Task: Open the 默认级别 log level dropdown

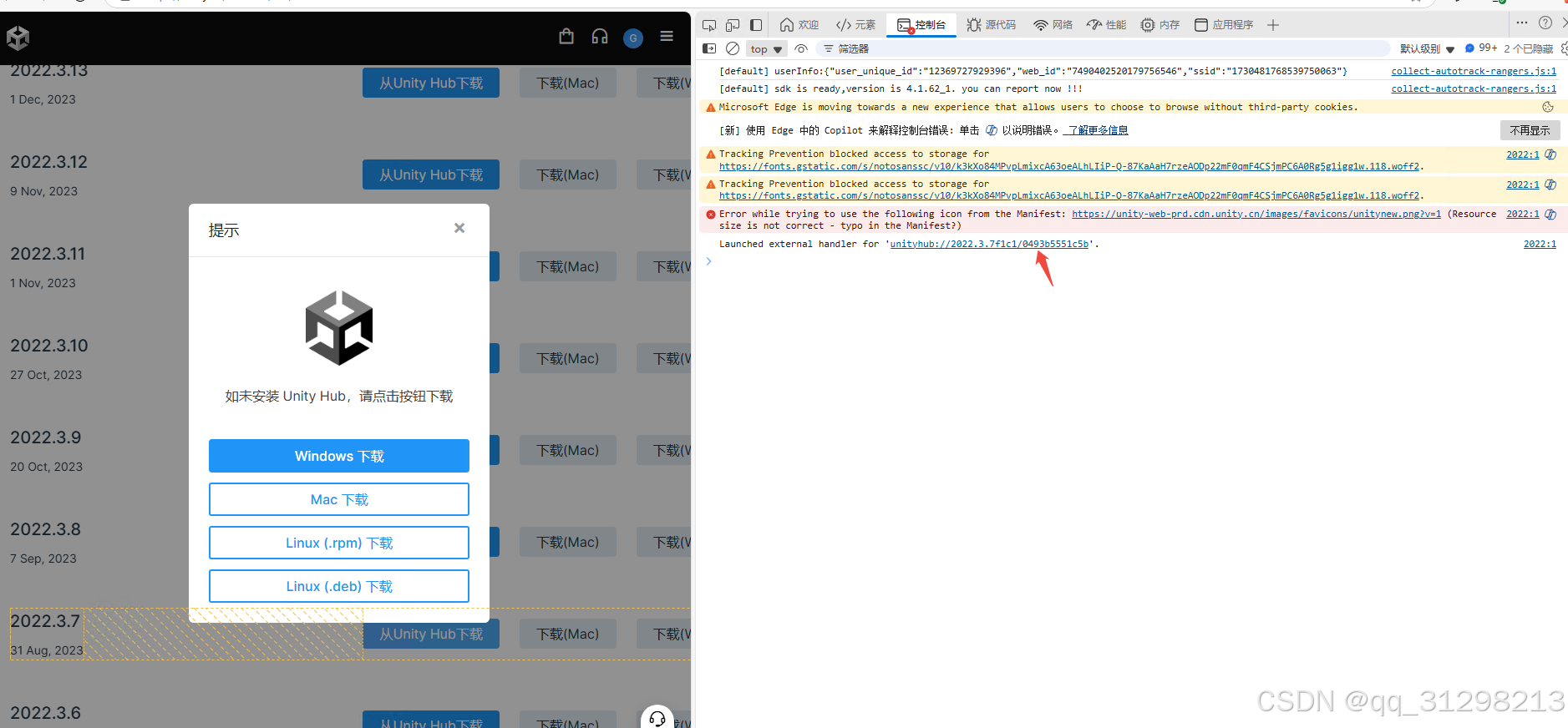Action: coord(1427,49)
